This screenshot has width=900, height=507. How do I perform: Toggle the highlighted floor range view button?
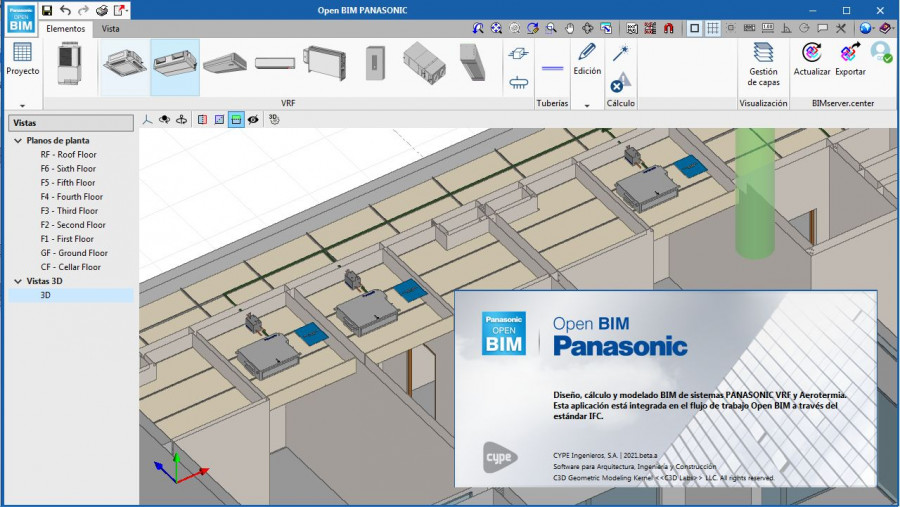pos(236,119)
